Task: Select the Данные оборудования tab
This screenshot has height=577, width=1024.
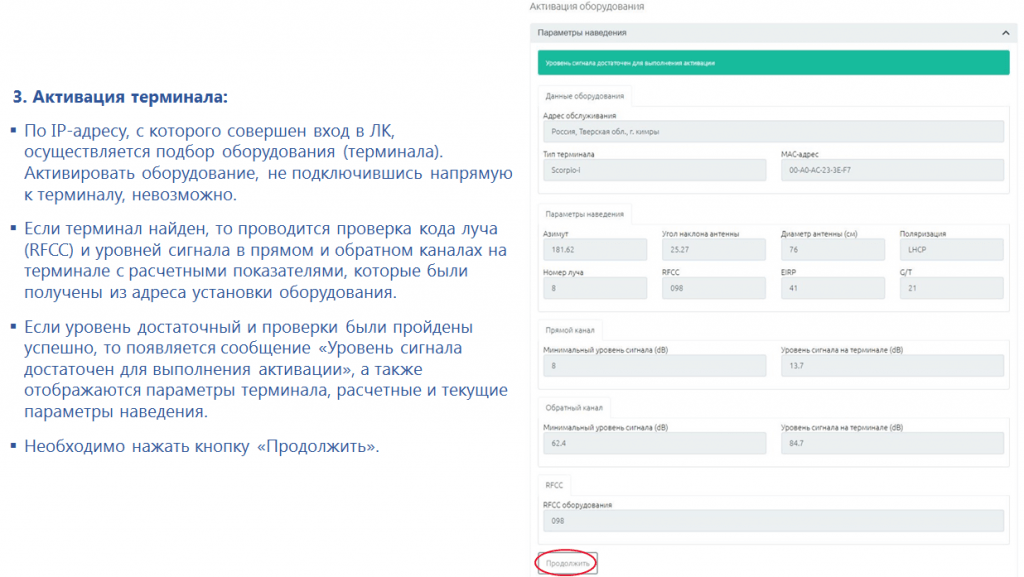Action: pyautogui.click(x=585, y=96)
